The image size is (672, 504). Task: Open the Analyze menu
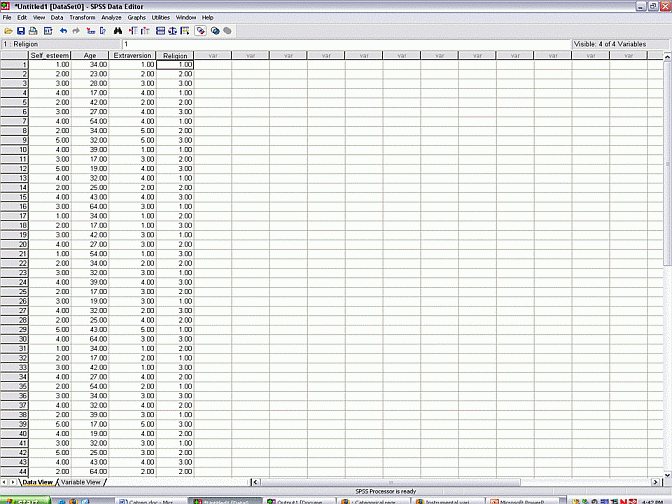111,18
